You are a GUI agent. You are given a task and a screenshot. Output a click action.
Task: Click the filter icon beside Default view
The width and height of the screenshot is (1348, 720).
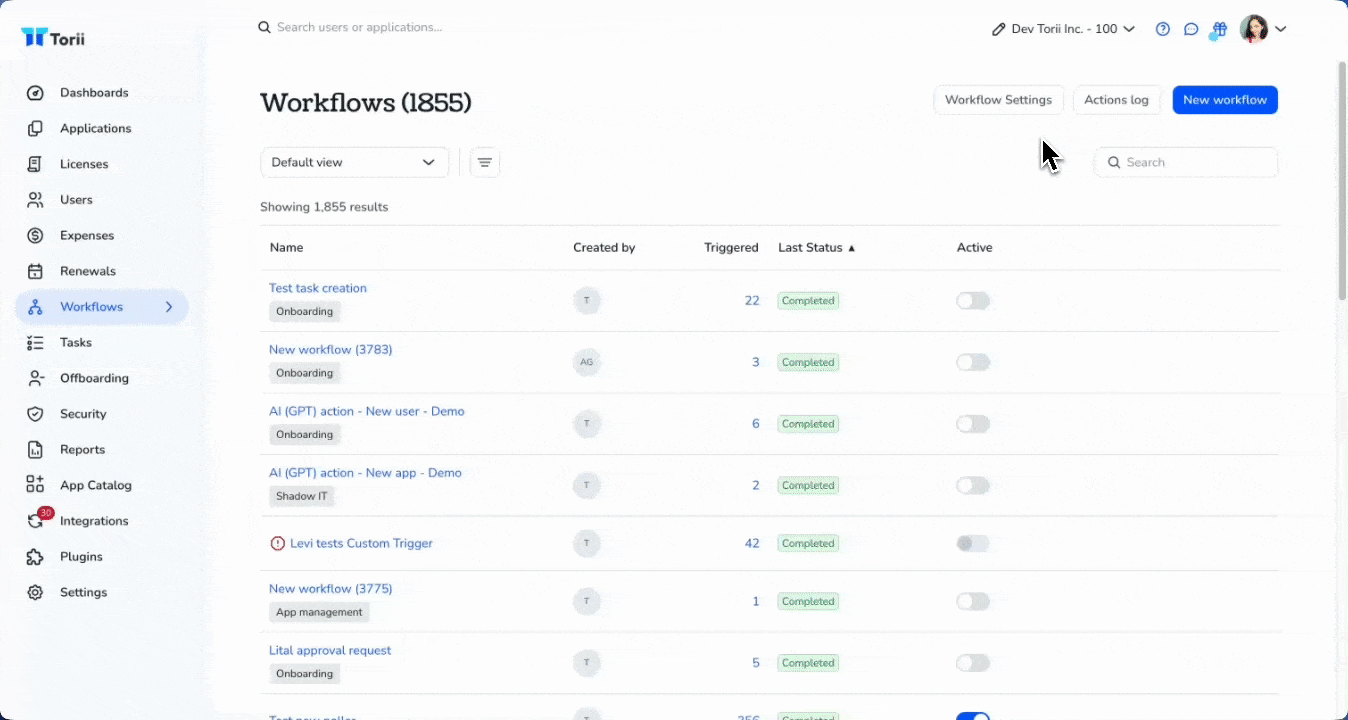(x=485, y=162)
